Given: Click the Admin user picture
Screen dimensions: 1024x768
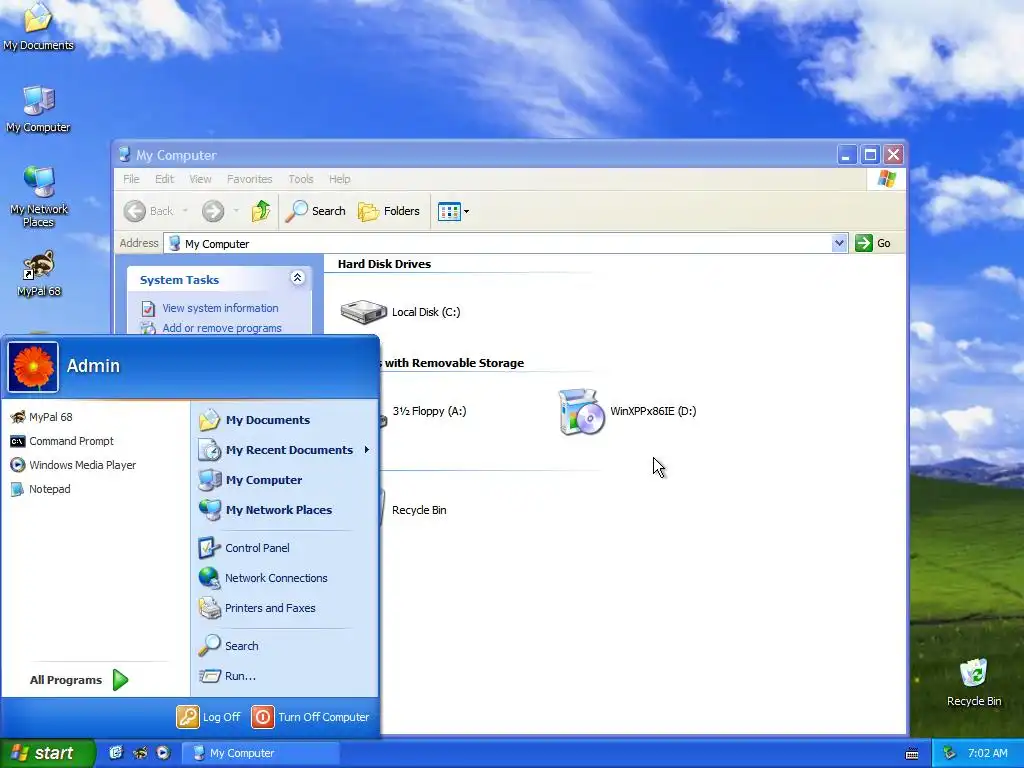Looking at the screenshot, I should coord(33,367).
